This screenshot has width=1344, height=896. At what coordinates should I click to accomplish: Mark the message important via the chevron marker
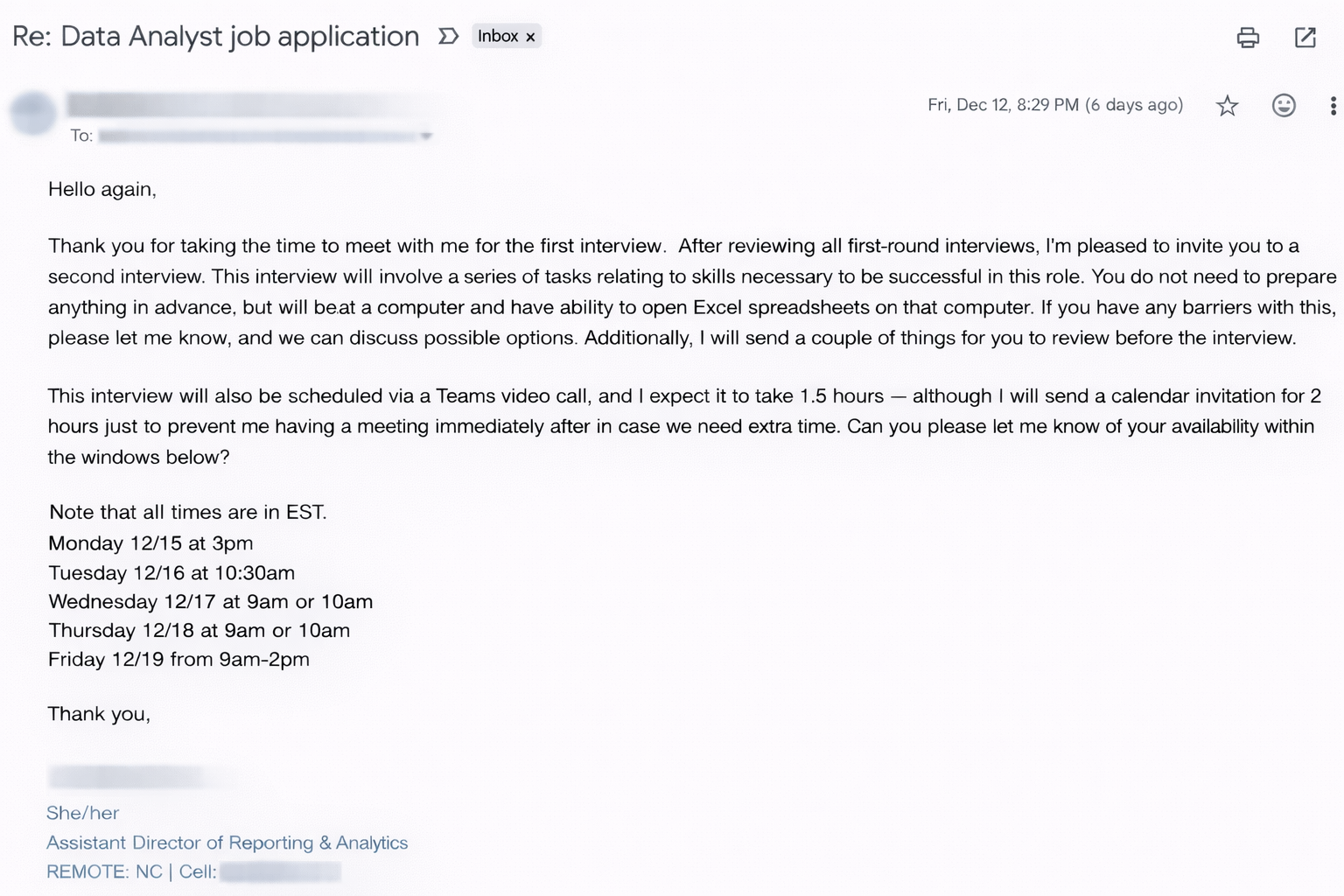coord(448,37)
